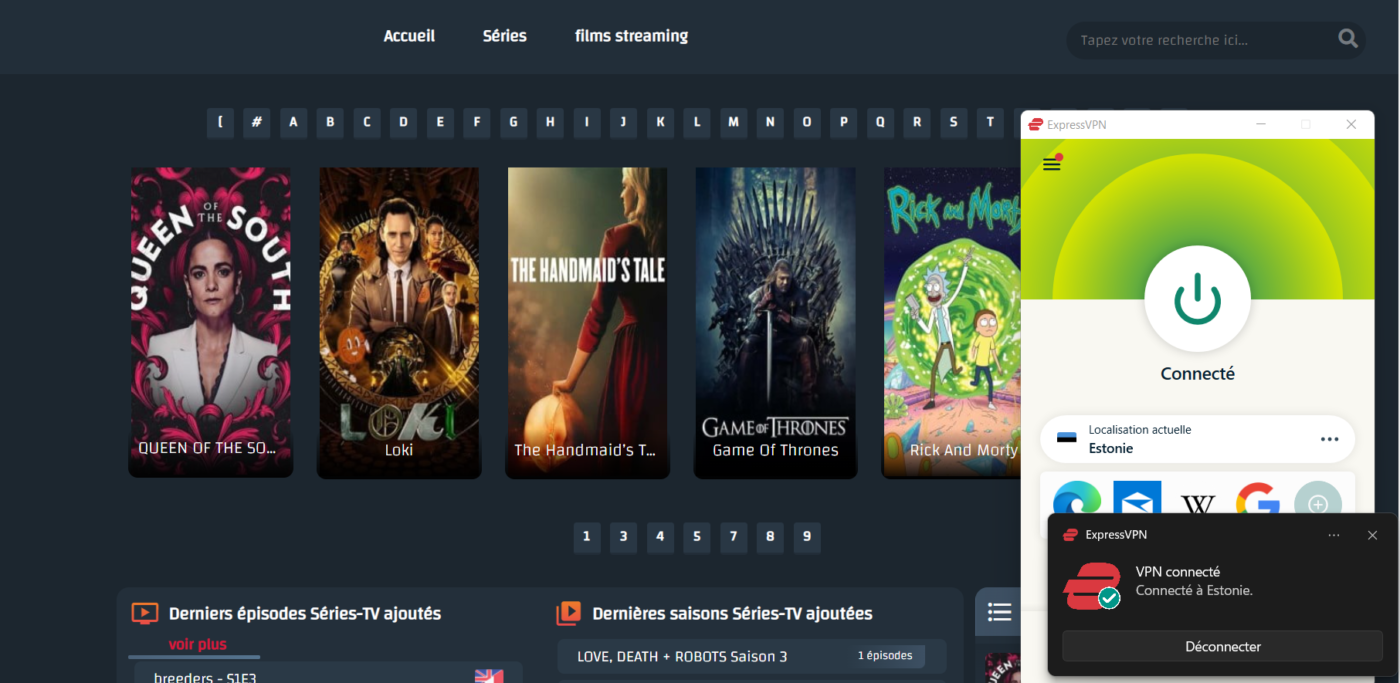This screenshot has width=1400, height=683.
Task: Dismiss the VPN connecté notification
Action: point(1373,535)
